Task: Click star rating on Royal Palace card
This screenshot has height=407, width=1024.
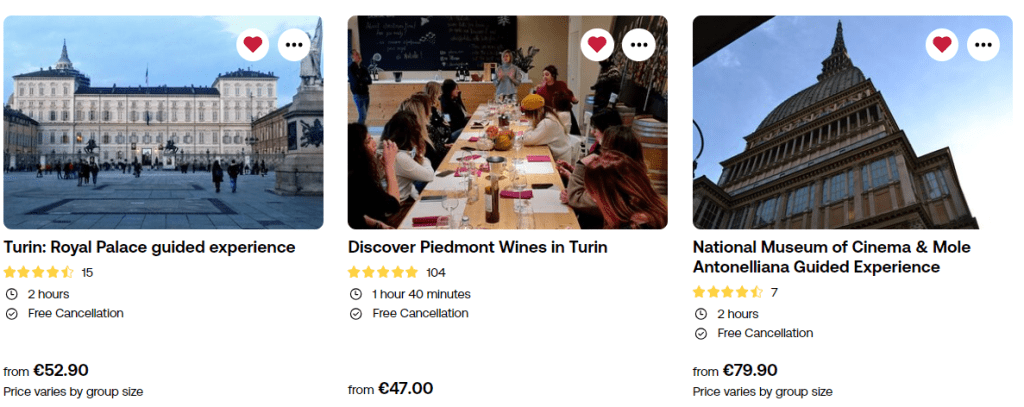Action: pyautogui.click(x=39, y=272)
